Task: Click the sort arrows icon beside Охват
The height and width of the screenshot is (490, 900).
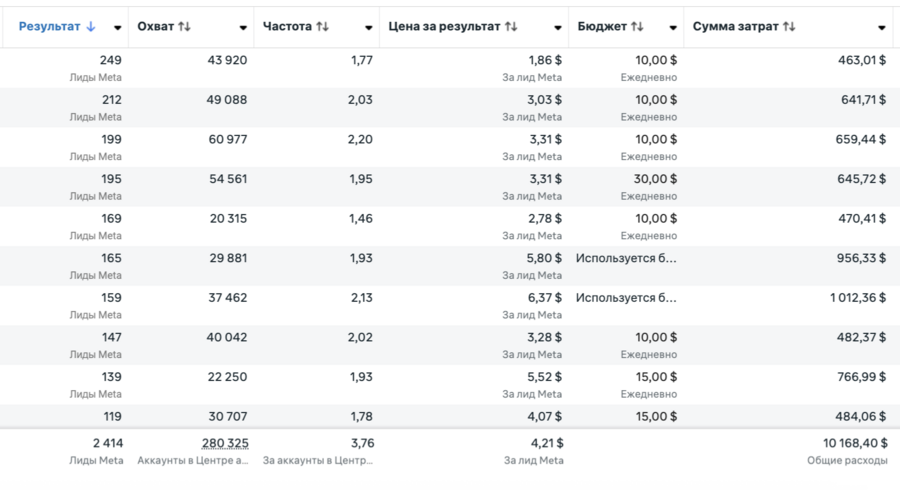Action: (184, 27)
